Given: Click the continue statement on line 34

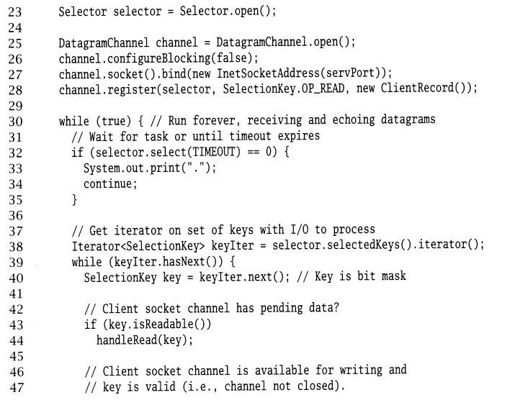Looking at the screenshot, I should [110, 184].
